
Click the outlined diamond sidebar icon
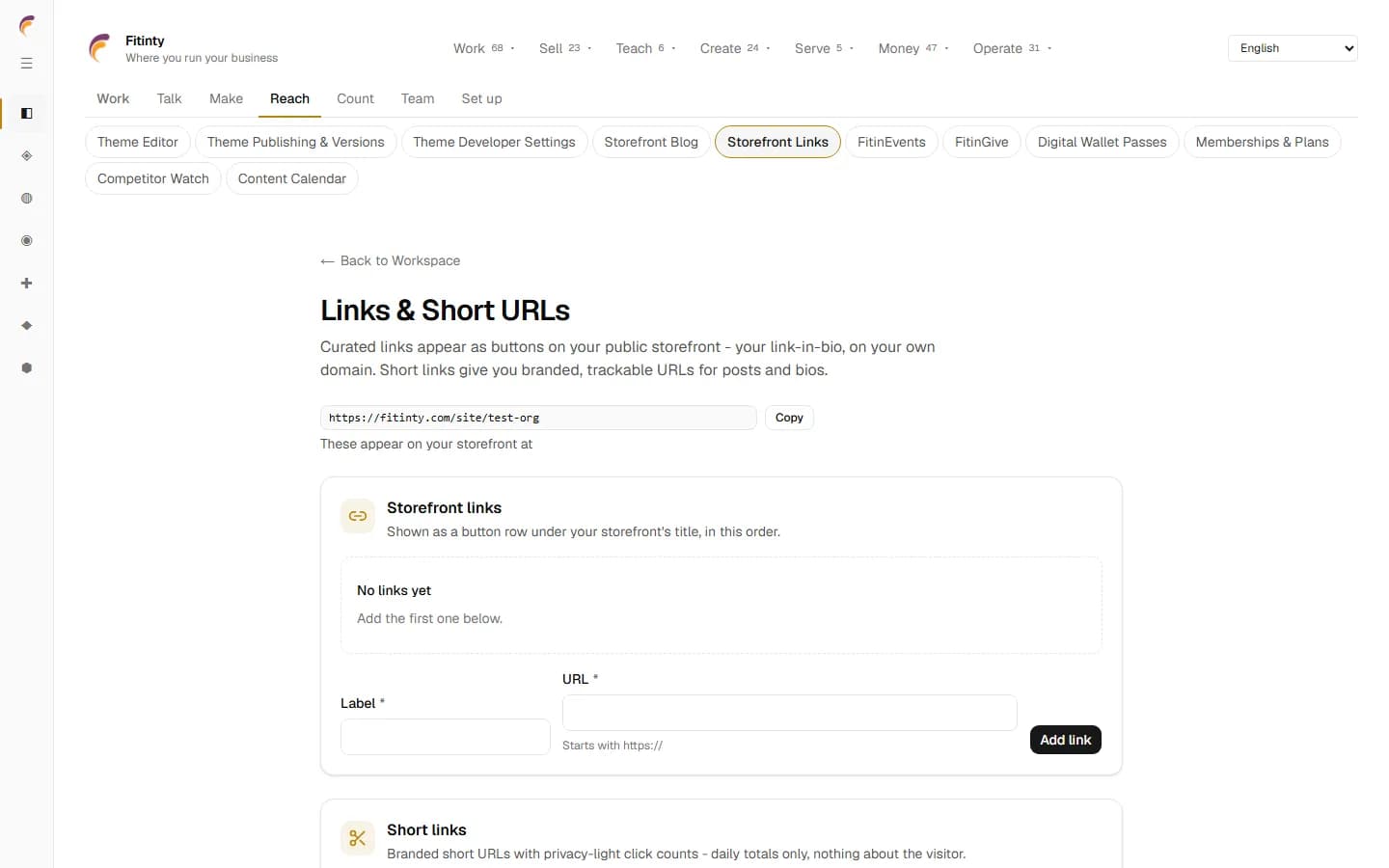tap(27, 156)
